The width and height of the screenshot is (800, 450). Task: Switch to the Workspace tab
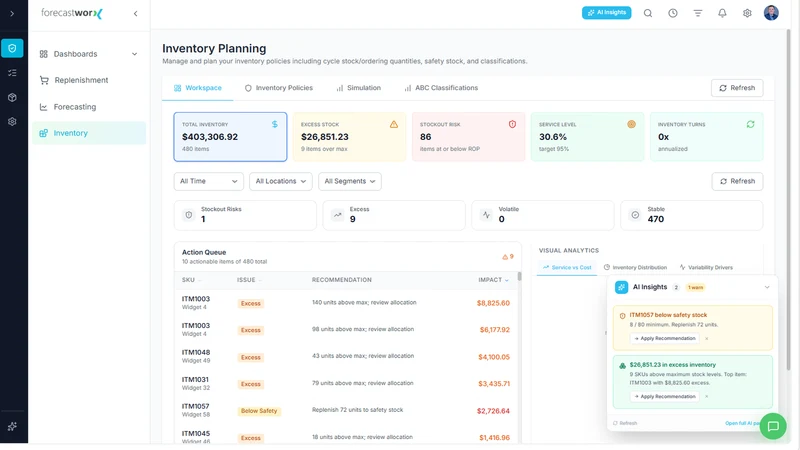[197, 88]
